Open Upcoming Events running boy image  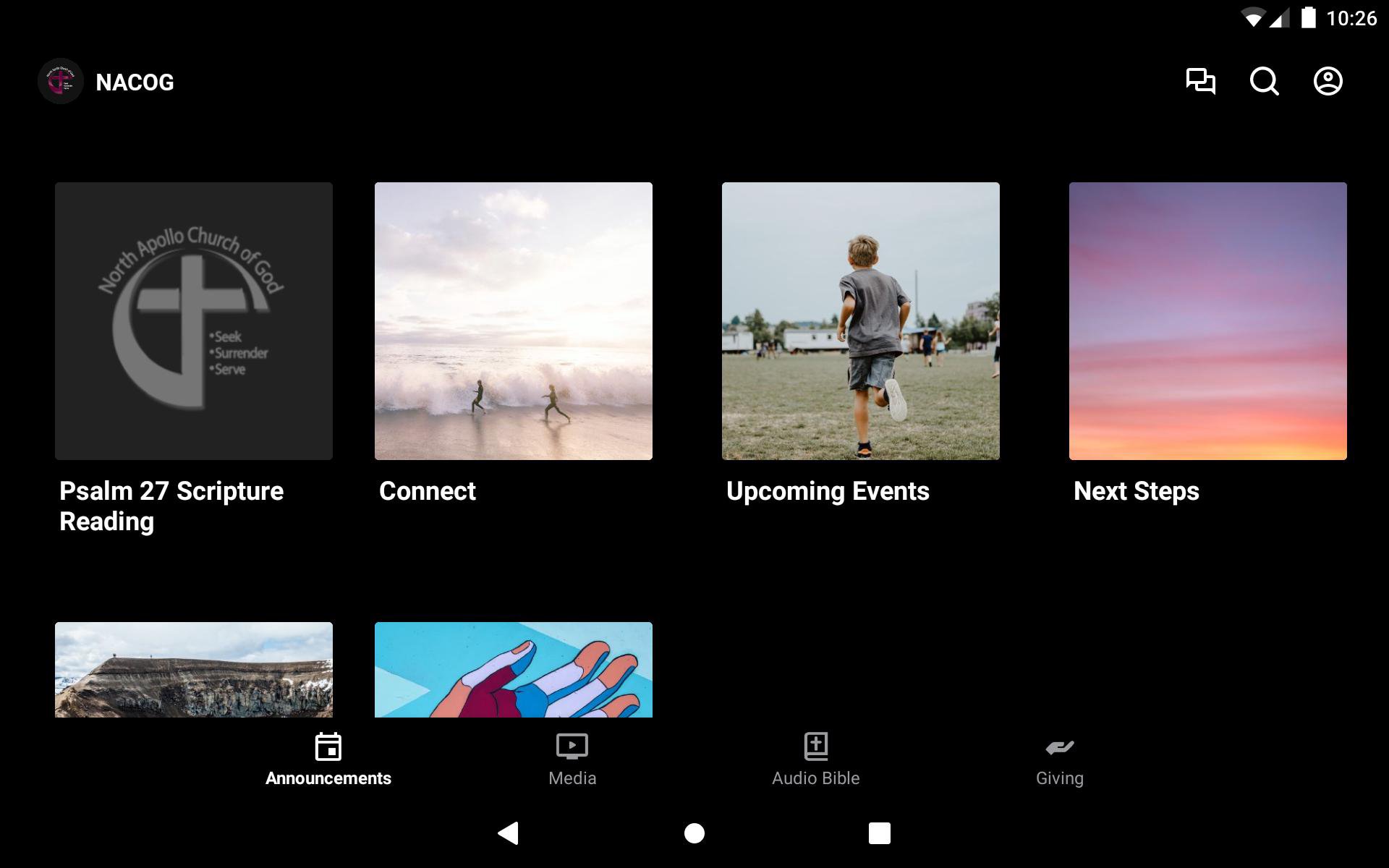tap(861, 321)
